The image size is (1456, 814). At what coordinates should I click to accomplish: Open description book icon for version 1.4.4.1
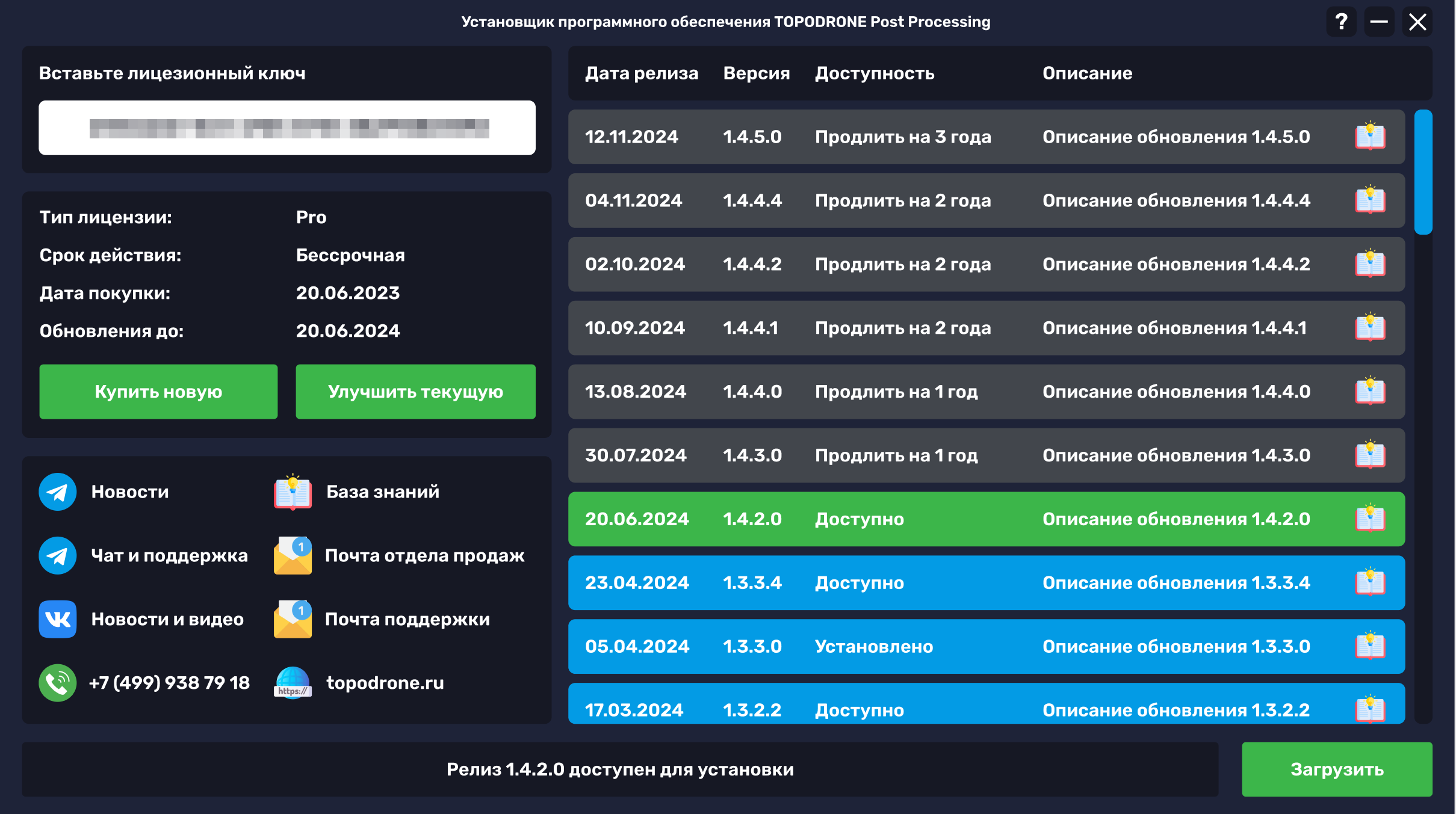click(x=1370, y=328)
